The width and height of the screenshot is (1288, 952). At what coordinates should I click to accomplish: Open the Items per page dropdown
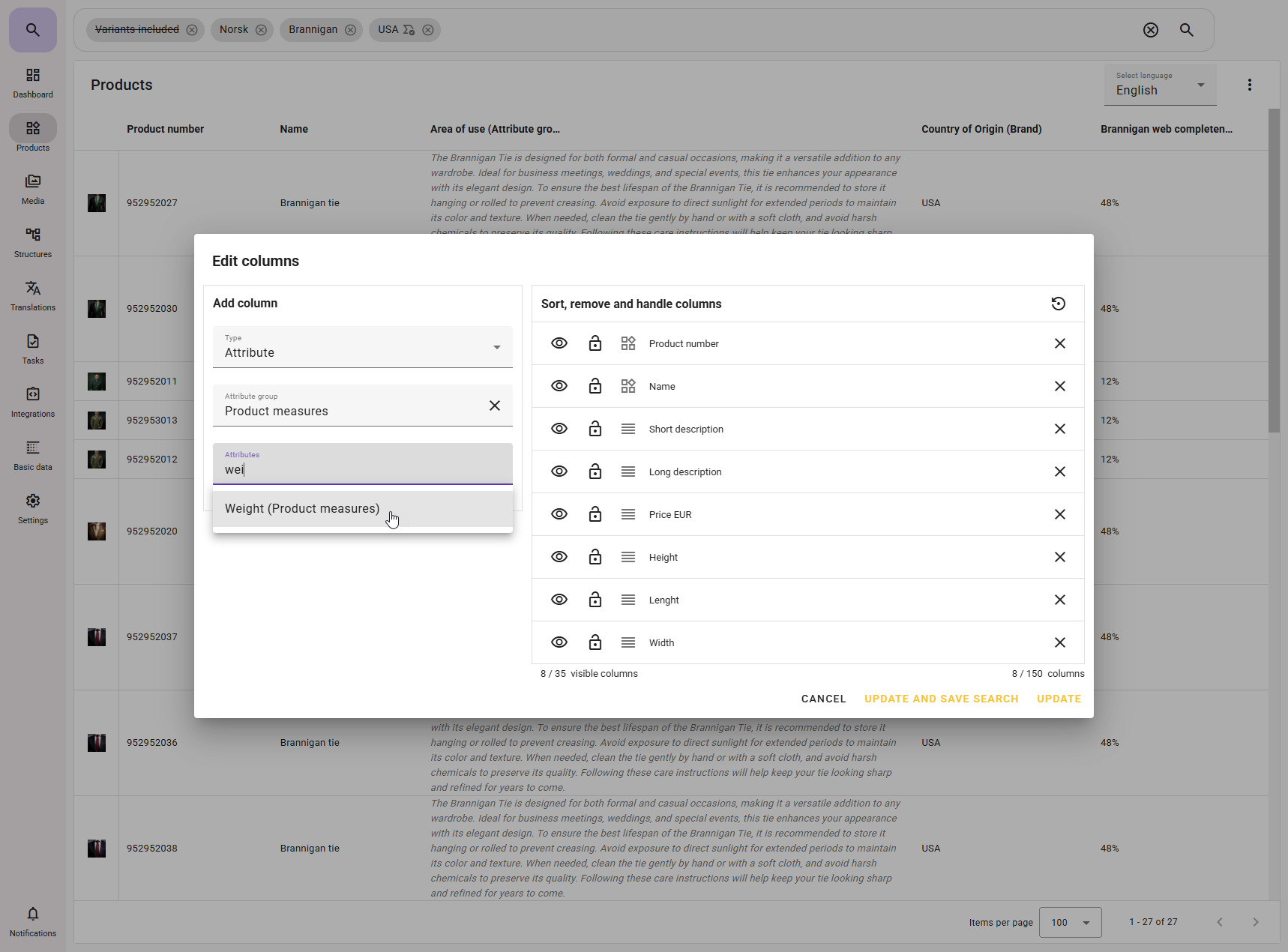(1070, 922)
